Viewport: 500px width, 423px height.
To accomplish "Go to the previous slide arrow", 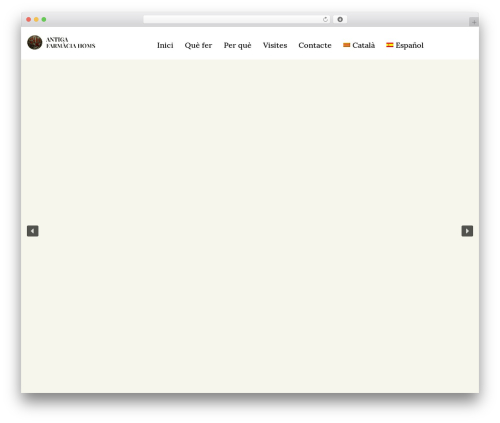I will coord(33,231).
